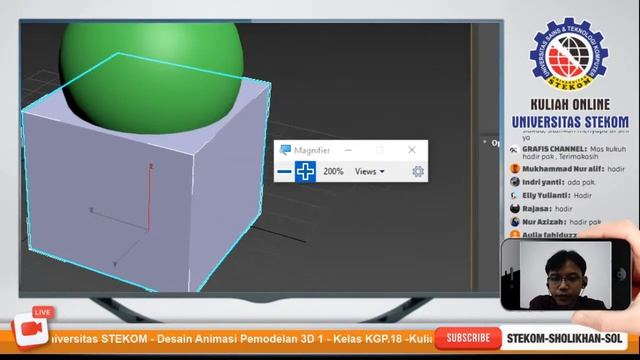The height and width of the screenshot is (360, 640).
Task: Open Magnifier settings gear
Action: click(x=418, y=171)
